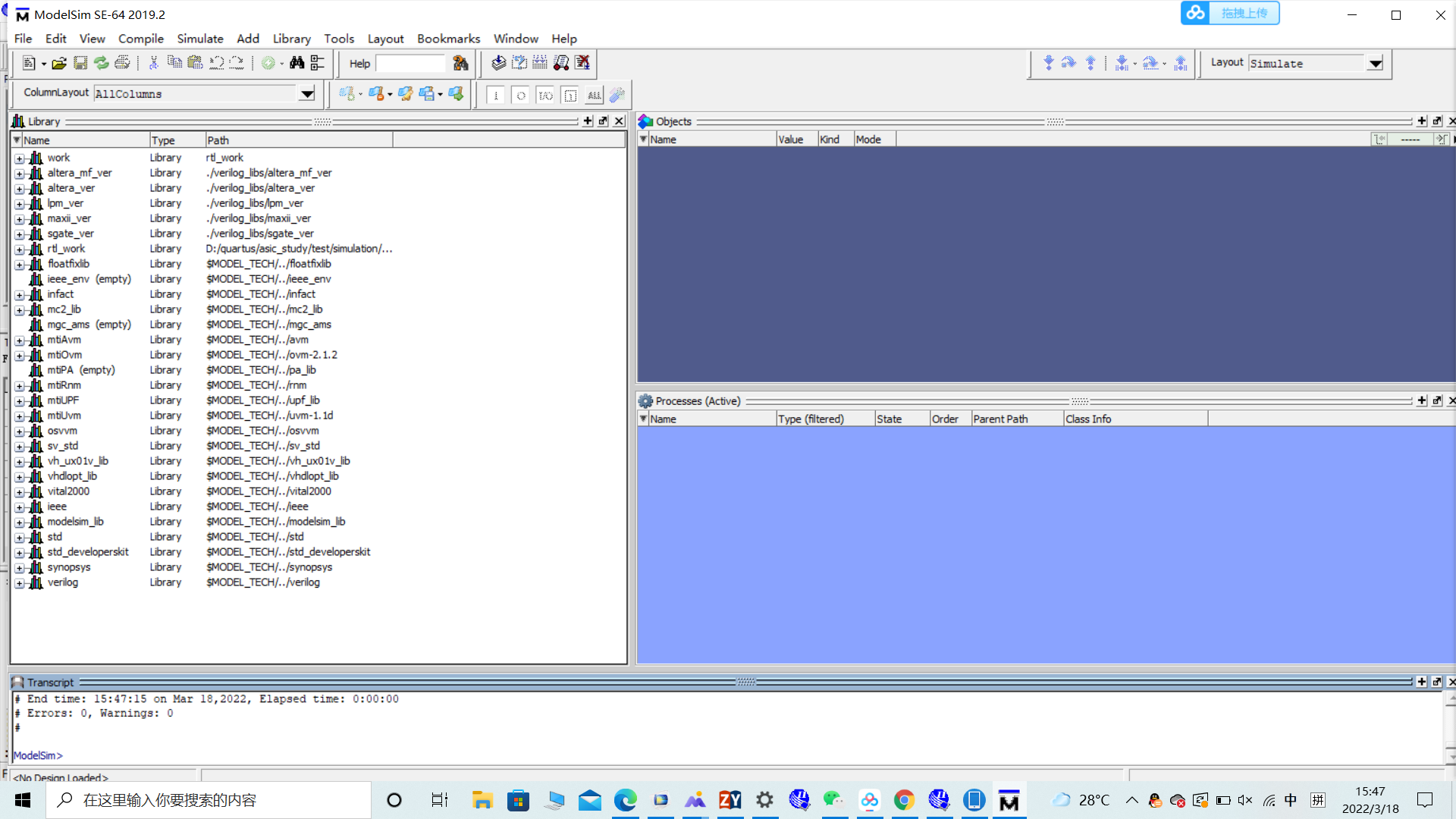The image size is (1456, 819).
Task: Enable the I/O signals filter button
Action: 545,95
